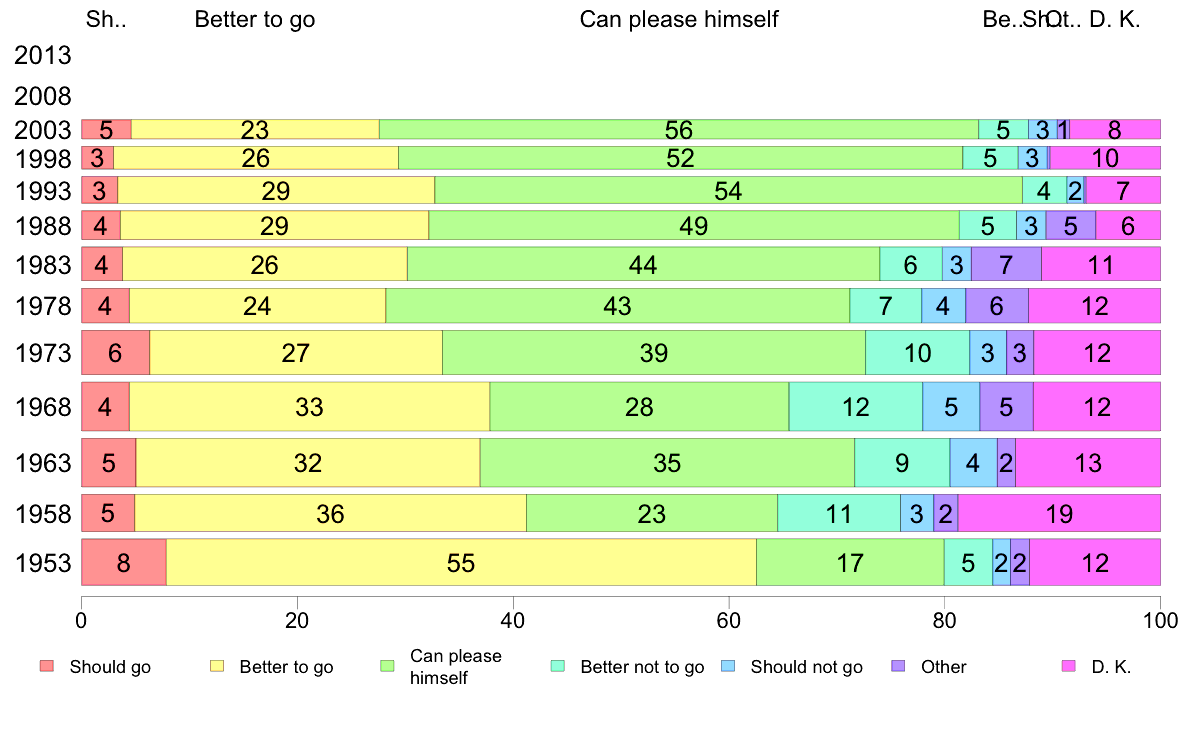Click the magenta D. K. legend swatch
Viewport: 1188px width, 736px height.
pyautogui.click(x=1069, y=666)
